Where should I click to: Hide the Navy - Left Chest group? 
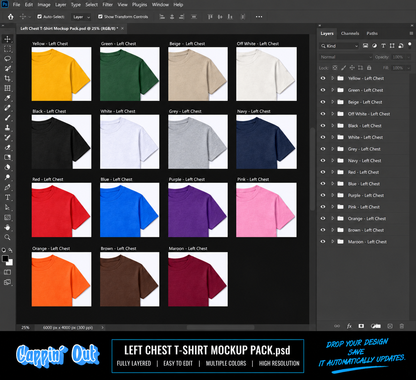(x=323, y=160)
